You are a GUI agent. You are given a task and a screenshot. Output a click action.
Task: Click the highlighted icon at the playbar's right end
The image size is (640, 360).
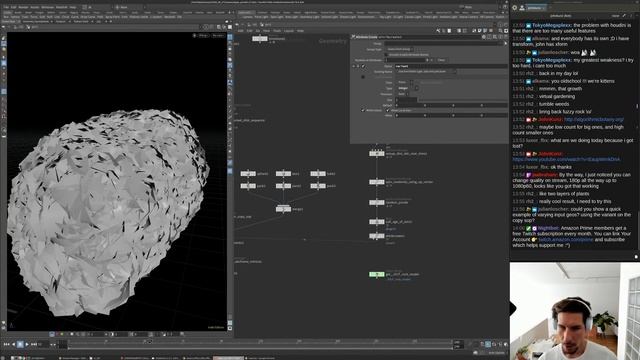point(488,345)
